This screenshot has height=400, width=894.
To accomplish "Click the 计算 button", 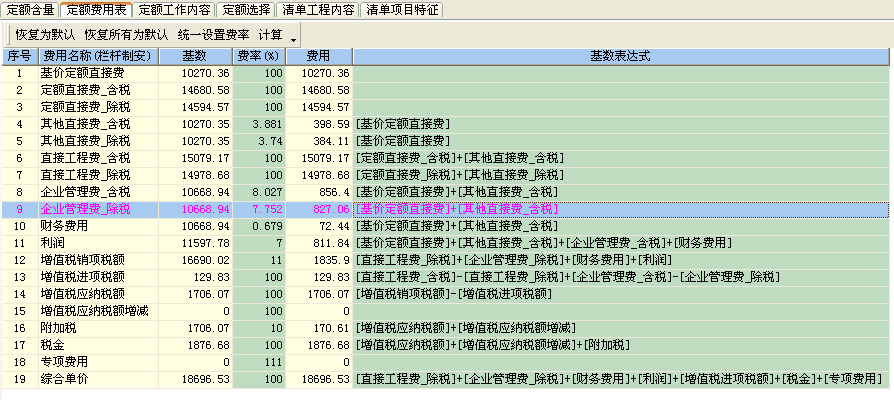I will (270, 34).
